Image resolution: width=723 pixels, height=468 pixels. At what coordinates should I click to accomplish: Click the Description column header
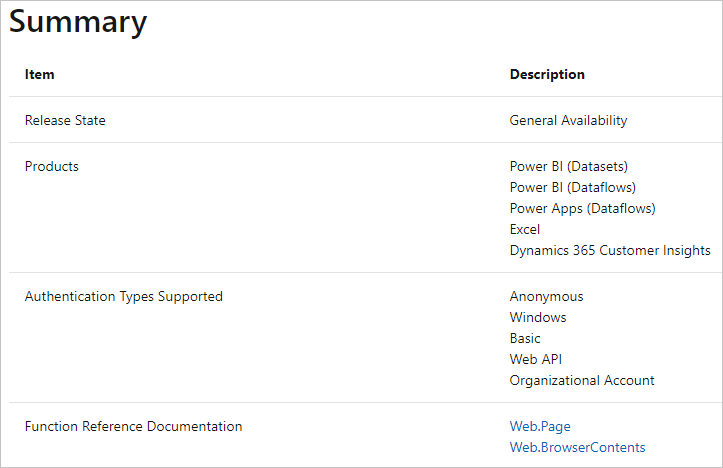tap(547, 74)
